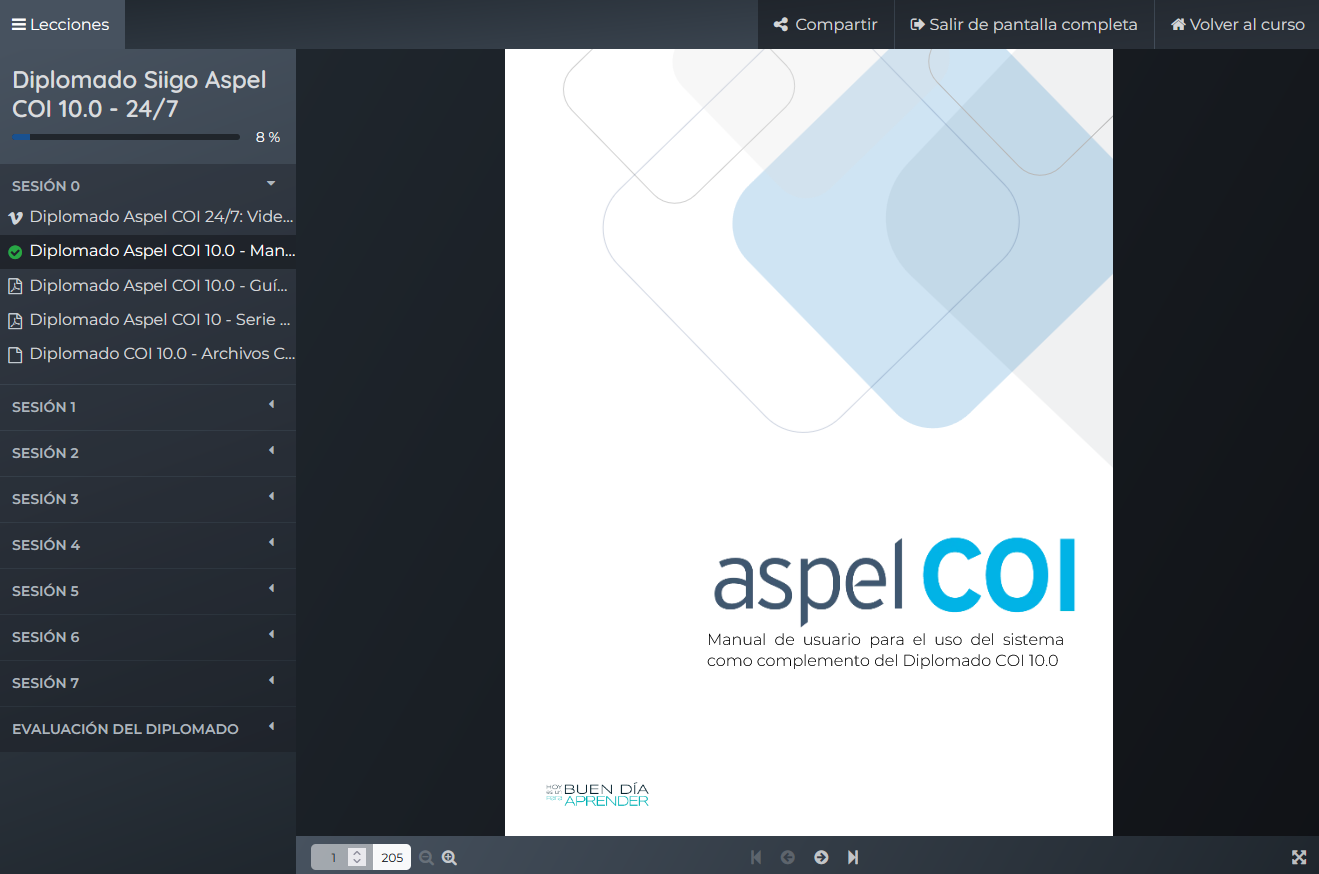Open Diplomado COI 10.0 Archivos lesson
The width and height of the screenshot is (1319, 874).
tap(160, 354)
